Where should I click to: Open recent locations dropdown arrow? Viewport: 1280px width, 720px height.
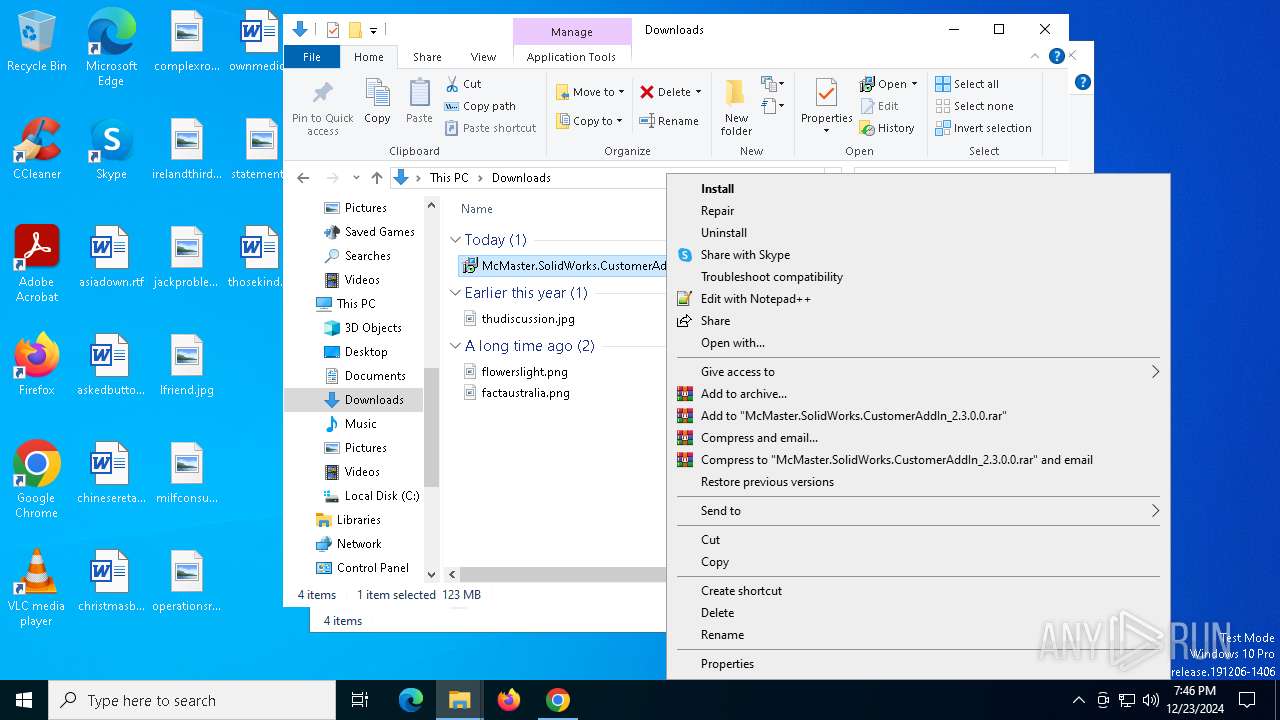tap(356, 178)
